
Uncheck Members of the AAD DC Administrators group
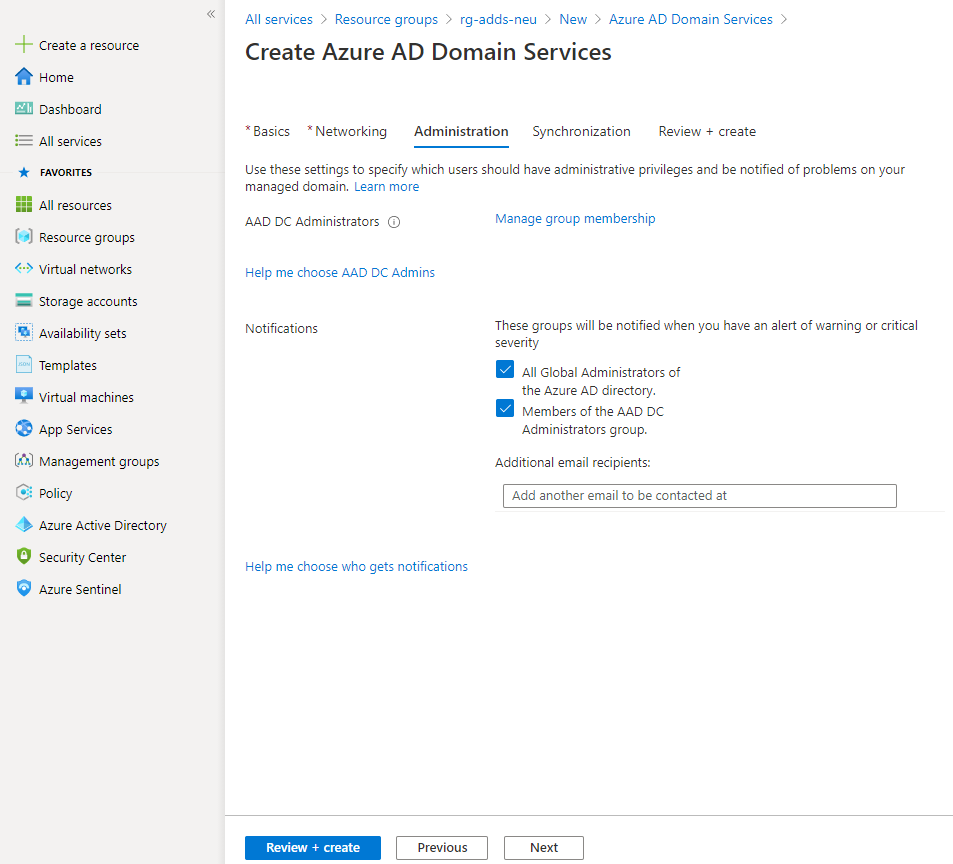coord(505,408)
